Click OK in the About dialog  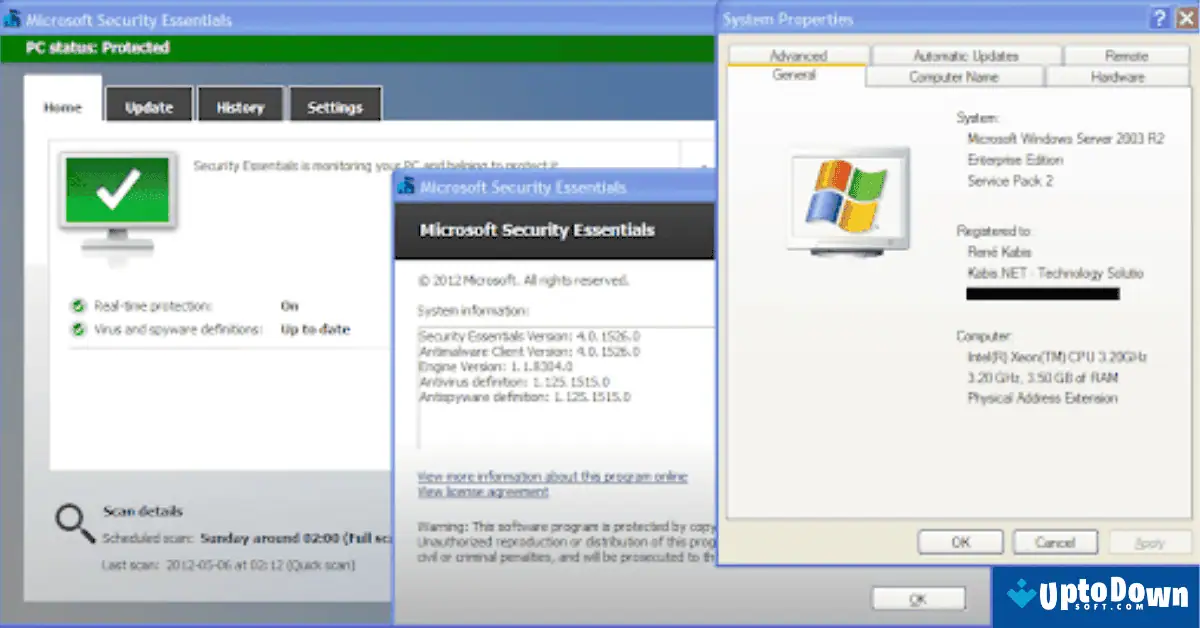pos(917,598)
